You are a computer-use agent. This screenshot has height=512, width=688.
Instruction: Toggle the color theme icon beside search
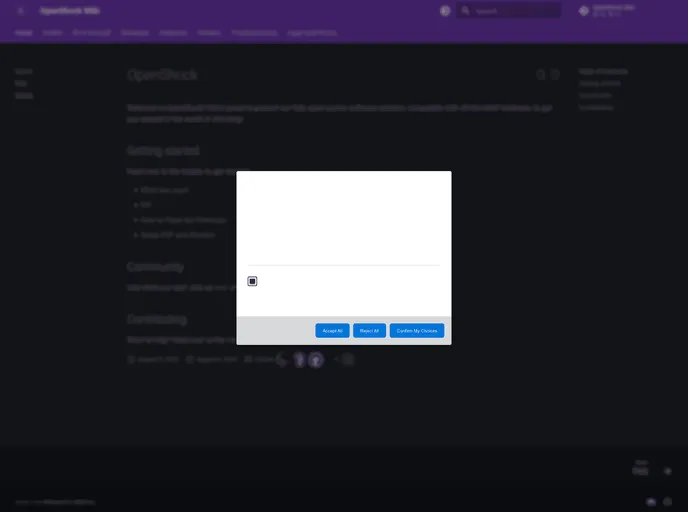[x=445, y=11]
